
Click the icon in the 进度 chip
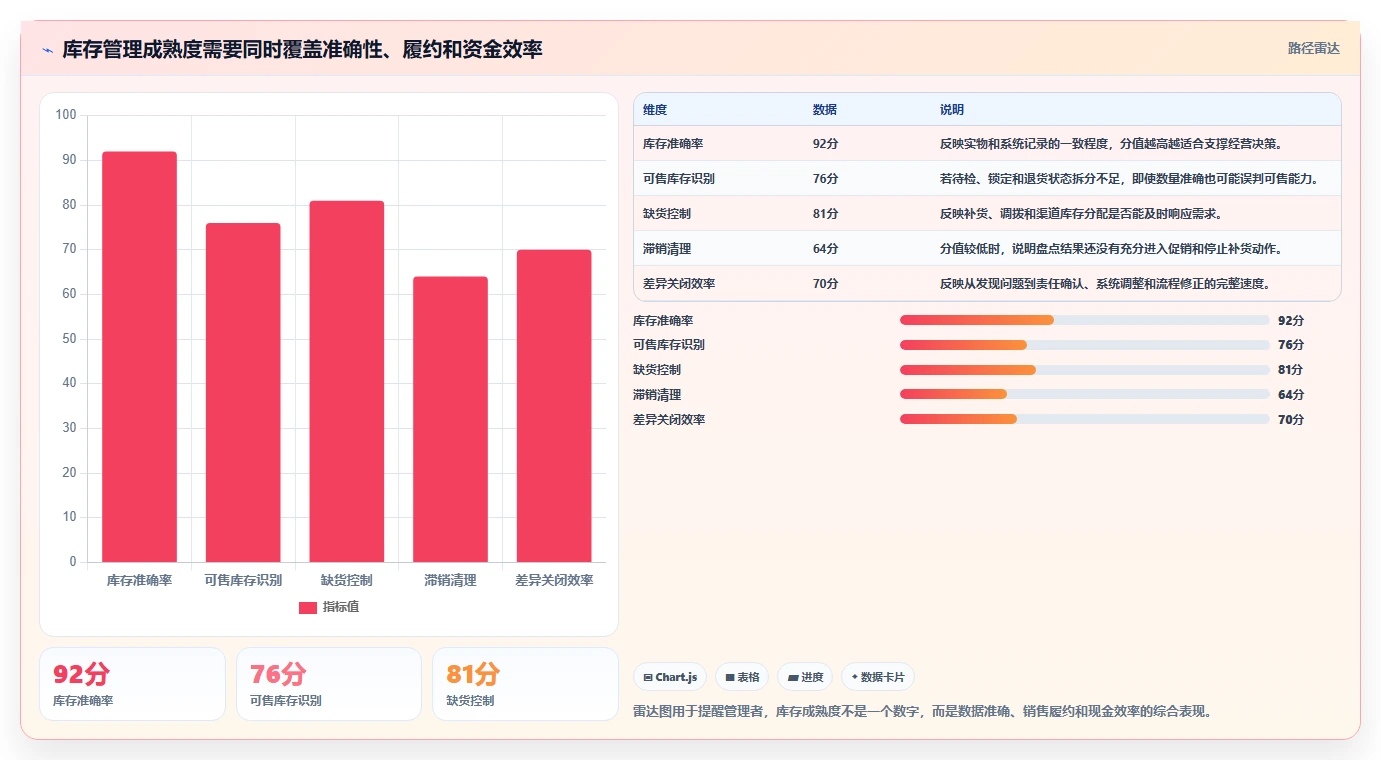coord(793,678)
